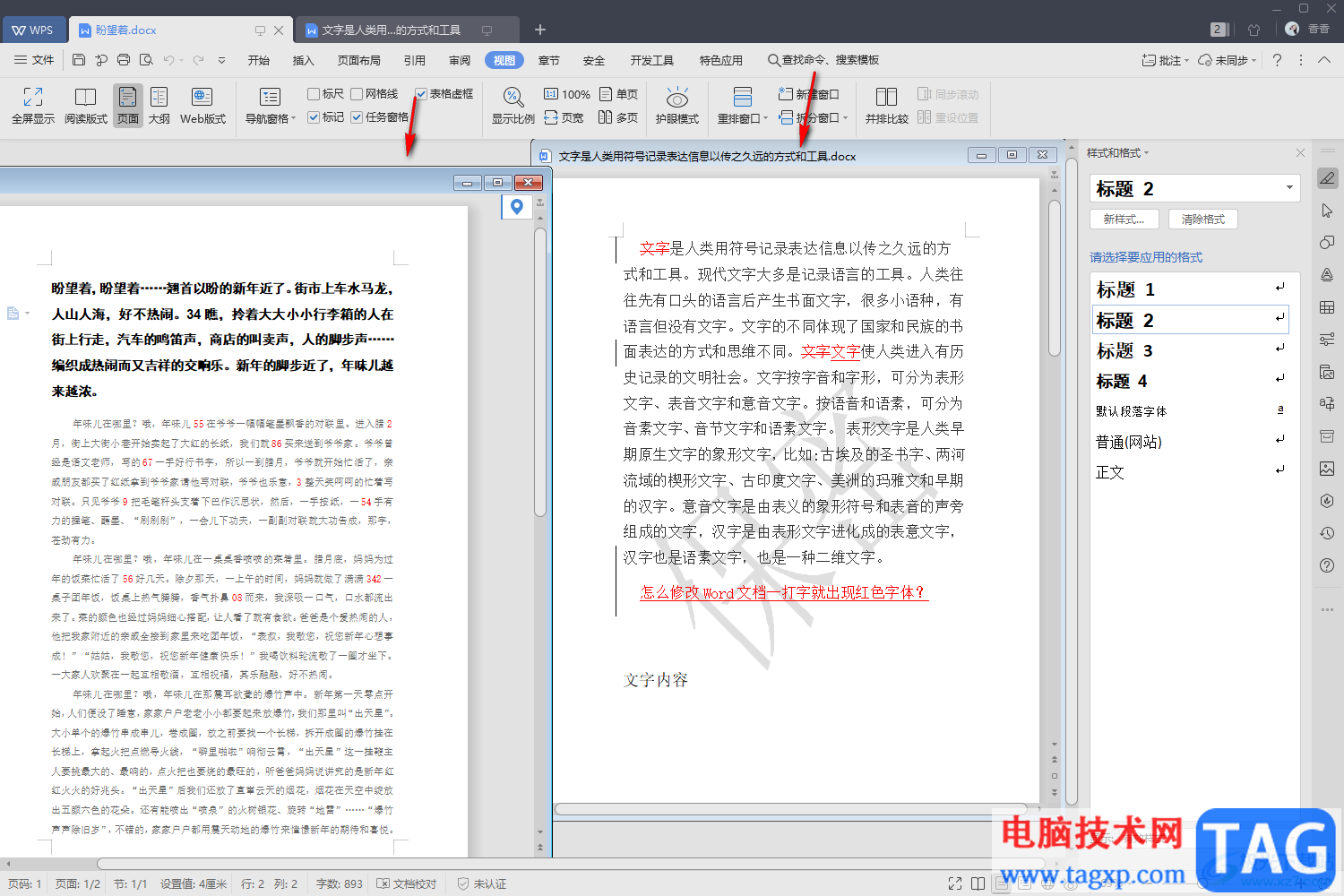Expand the 样式和格式 panel title dropdown

pyautogui.click(x=1146, y=153)
